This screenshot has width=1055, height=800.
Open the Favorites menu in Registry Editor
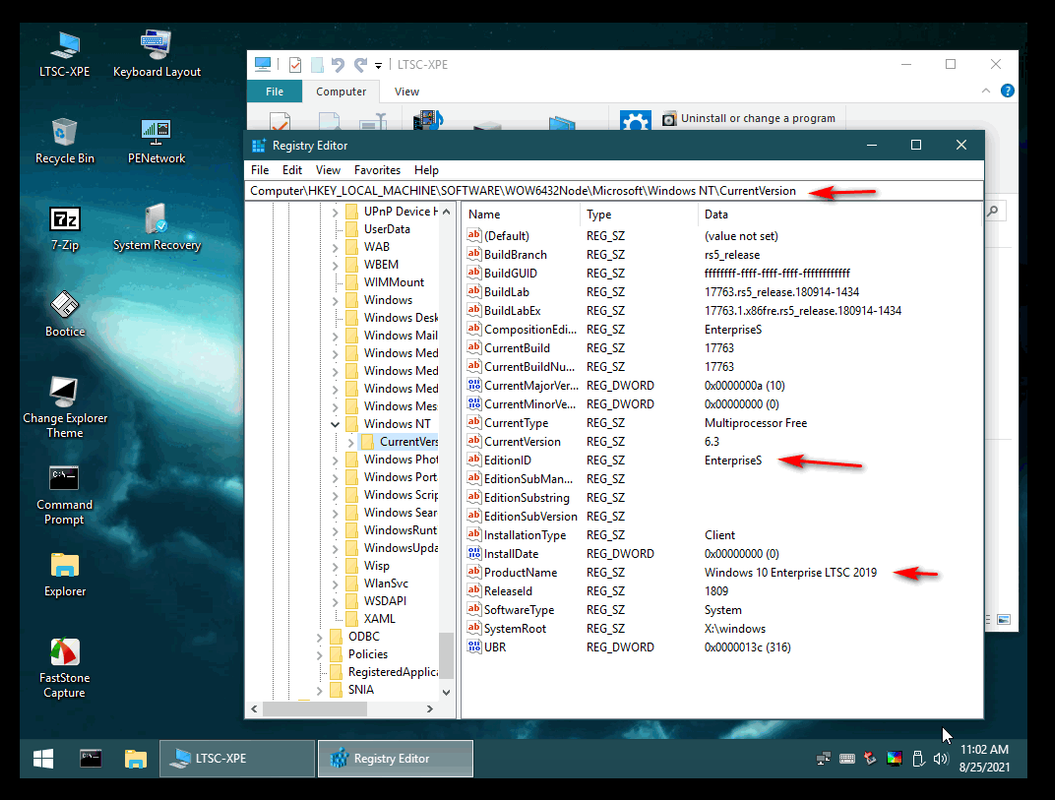pos(377,170)
